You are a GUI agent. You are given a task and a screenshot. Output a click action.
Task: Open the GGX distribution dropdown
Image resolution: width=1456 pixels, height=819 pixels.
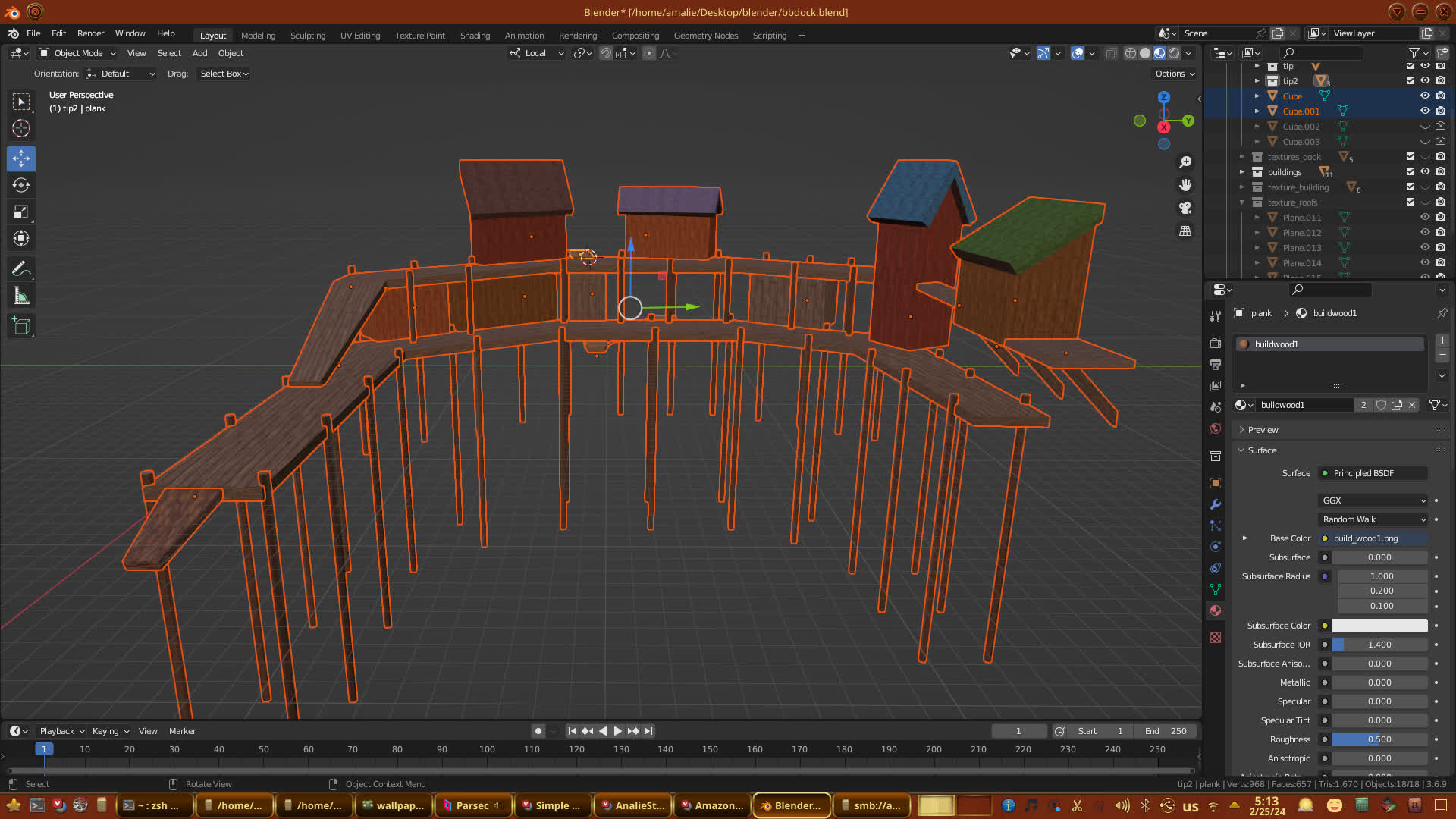click(x=1373, y=500)
